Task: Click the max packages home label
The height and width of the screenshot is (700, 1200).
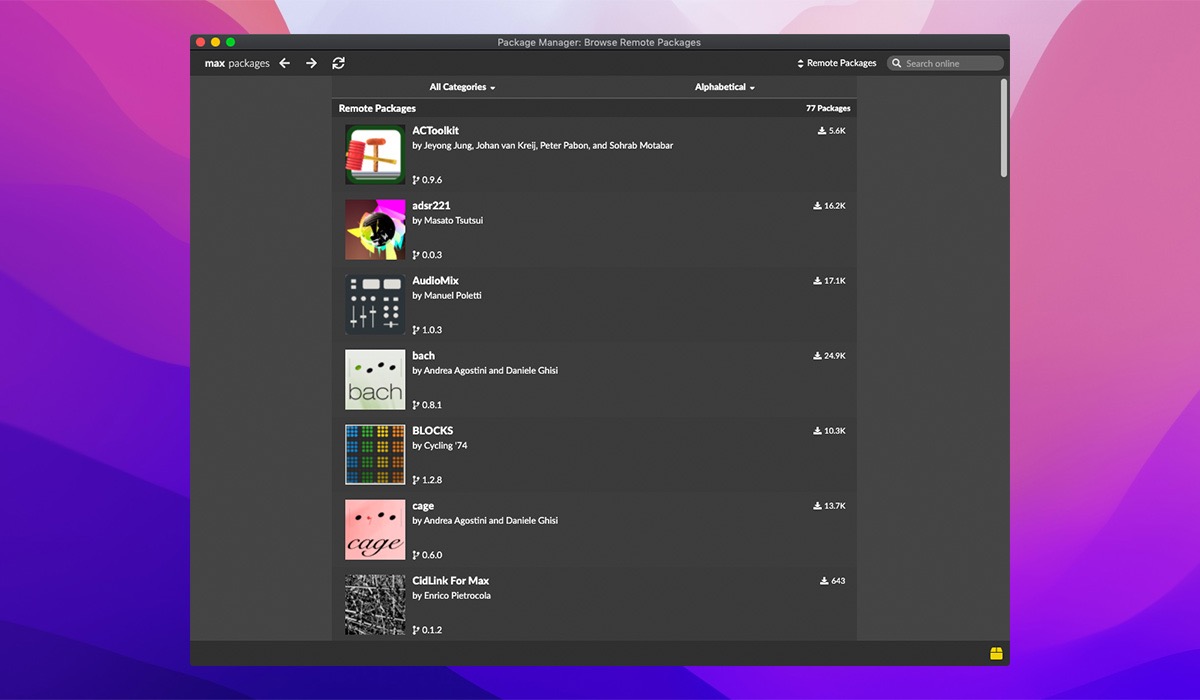Action: (x=237, y=63)
